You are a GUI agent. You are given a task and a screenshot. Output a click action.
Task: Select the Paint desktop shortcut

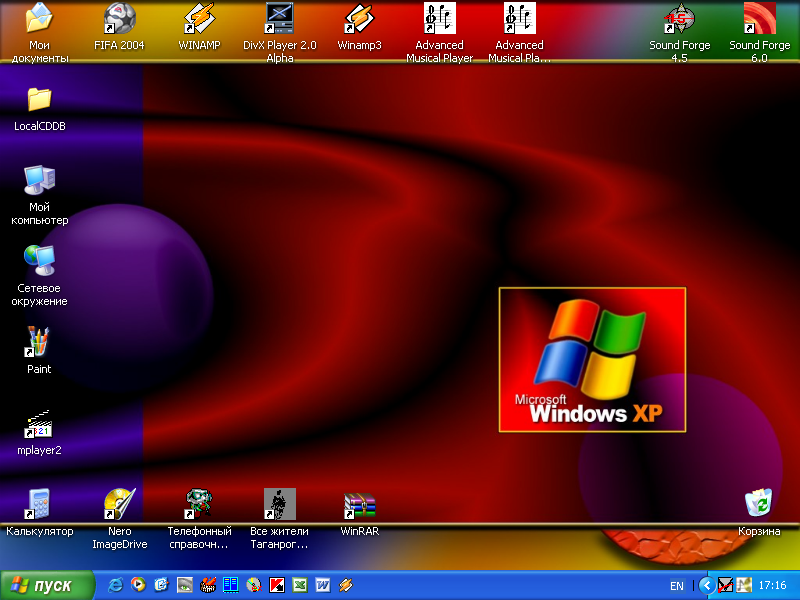[39, 342]
